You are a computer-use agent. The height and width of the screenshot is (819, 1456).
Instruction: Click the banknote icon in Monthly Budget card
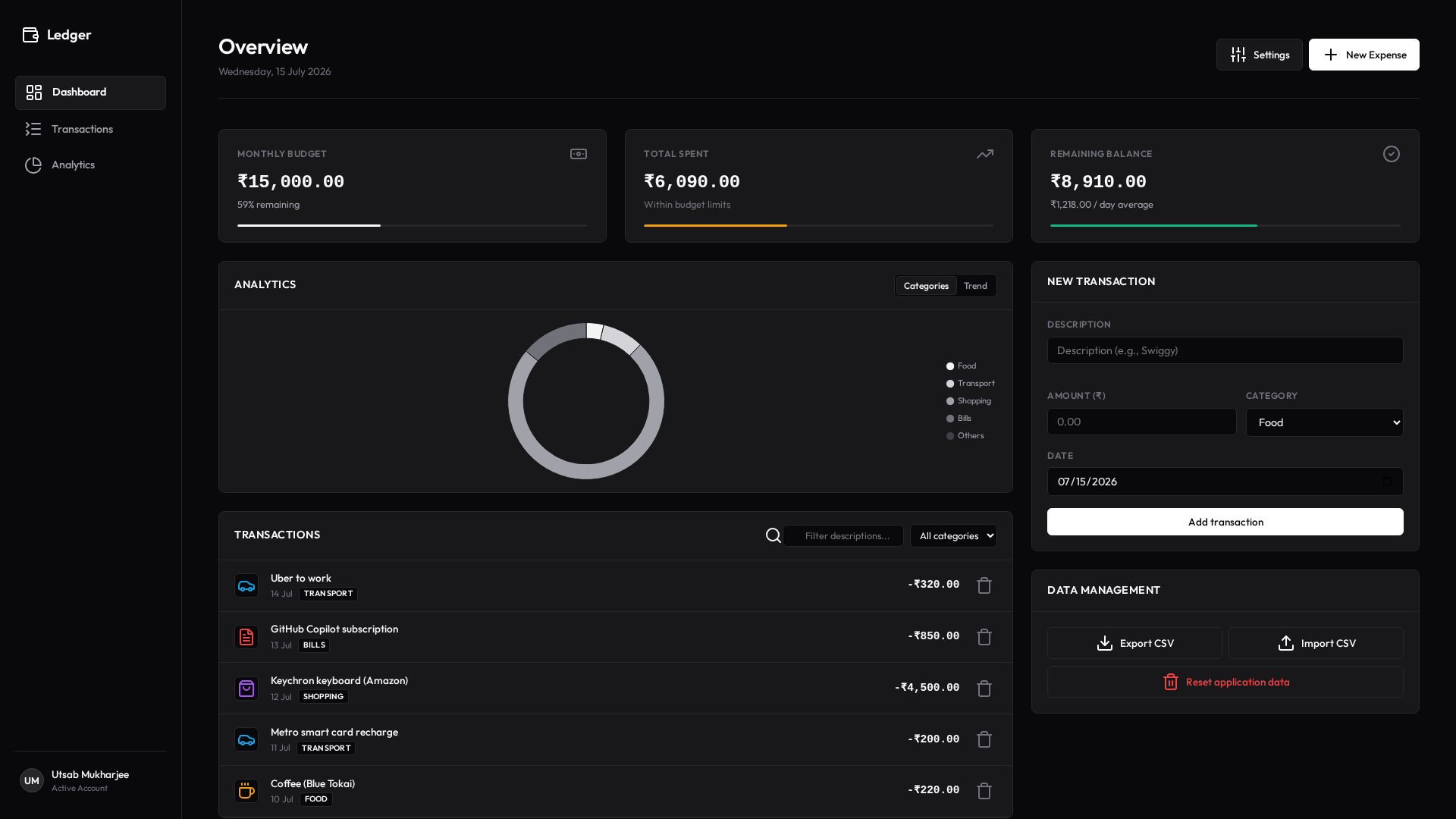pyautogui.click(x=579, y=154)
